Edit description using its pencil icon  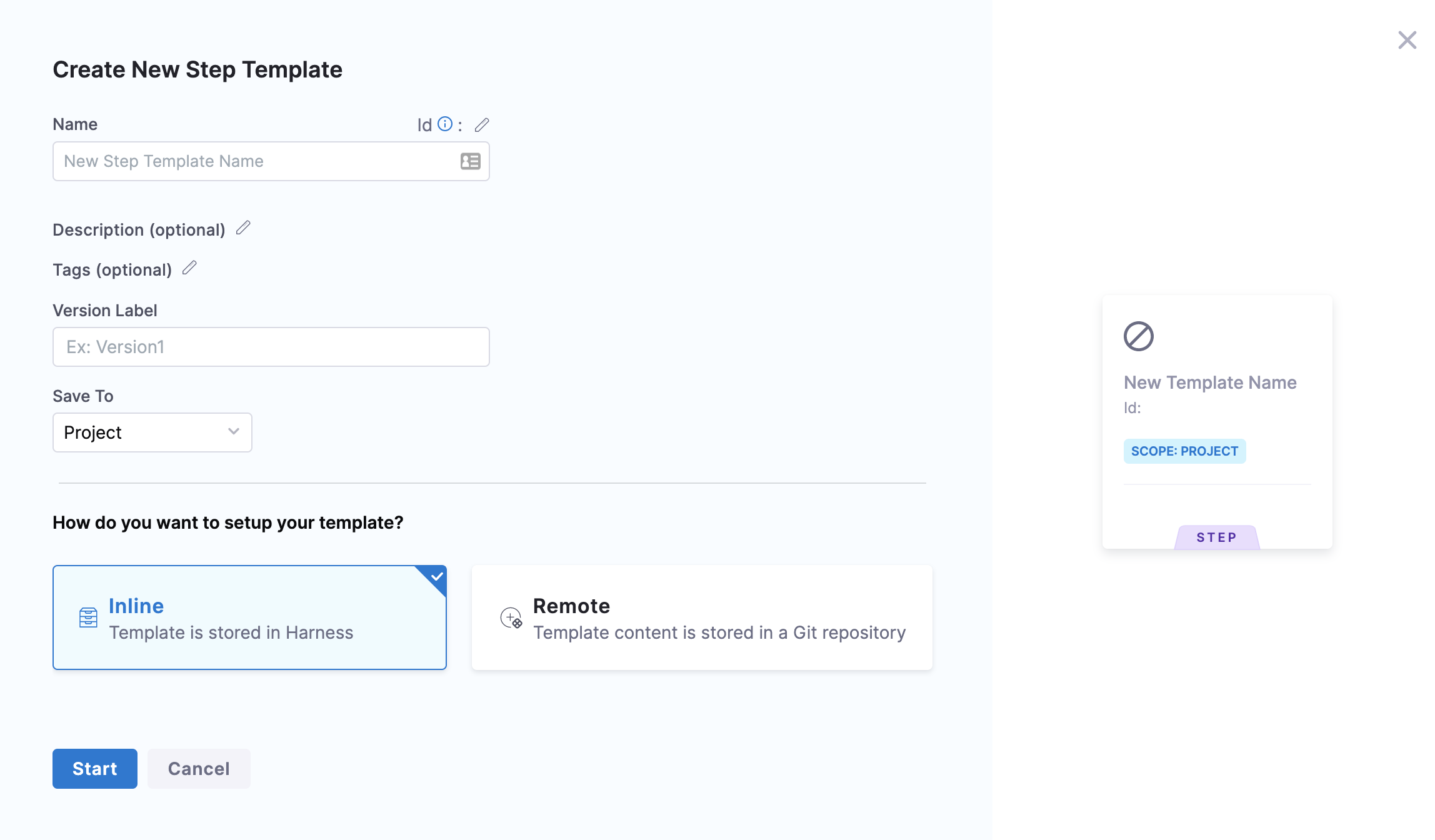coord(243,228)
